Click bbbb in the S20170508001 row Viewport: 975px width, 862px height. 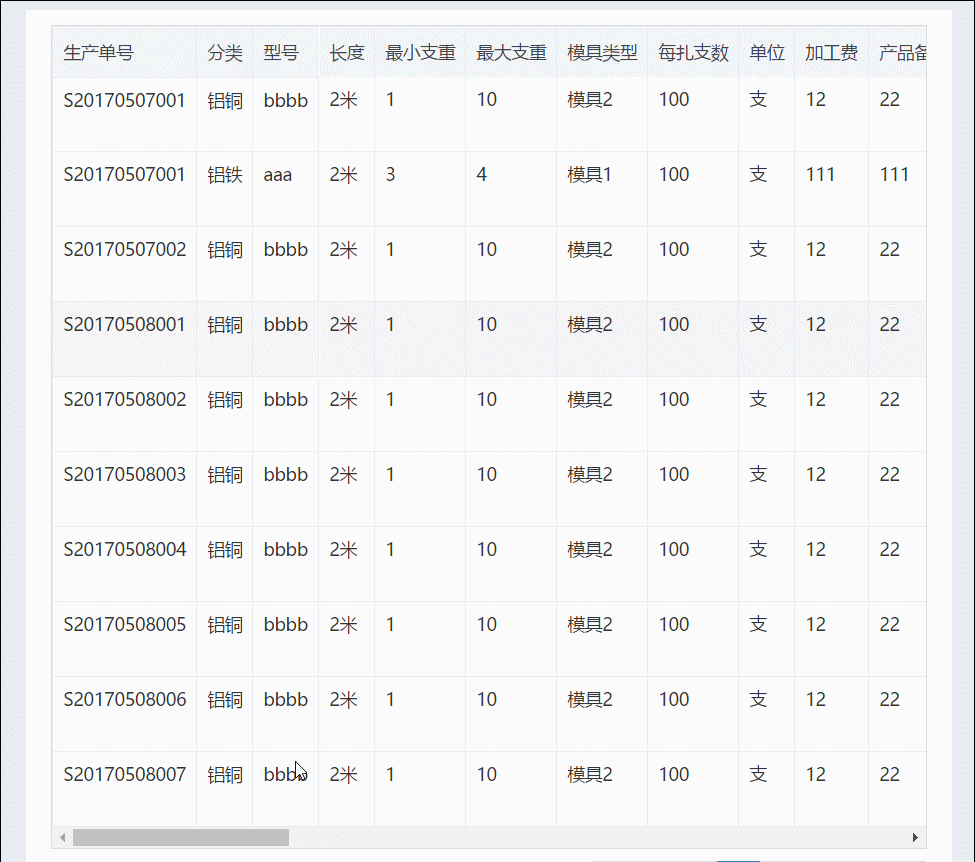[x=285, y=325]
